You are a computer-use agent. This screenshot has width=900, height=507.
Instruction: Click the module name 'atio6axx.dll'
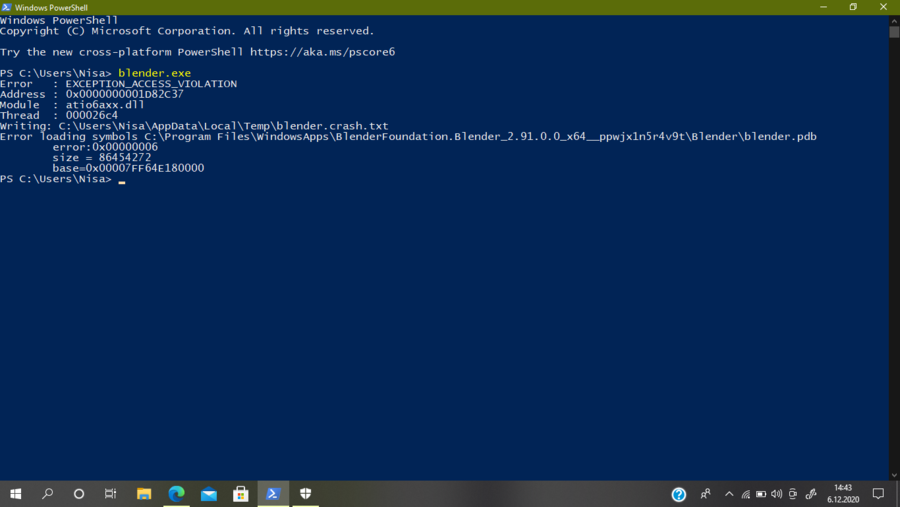coord(105,105)
